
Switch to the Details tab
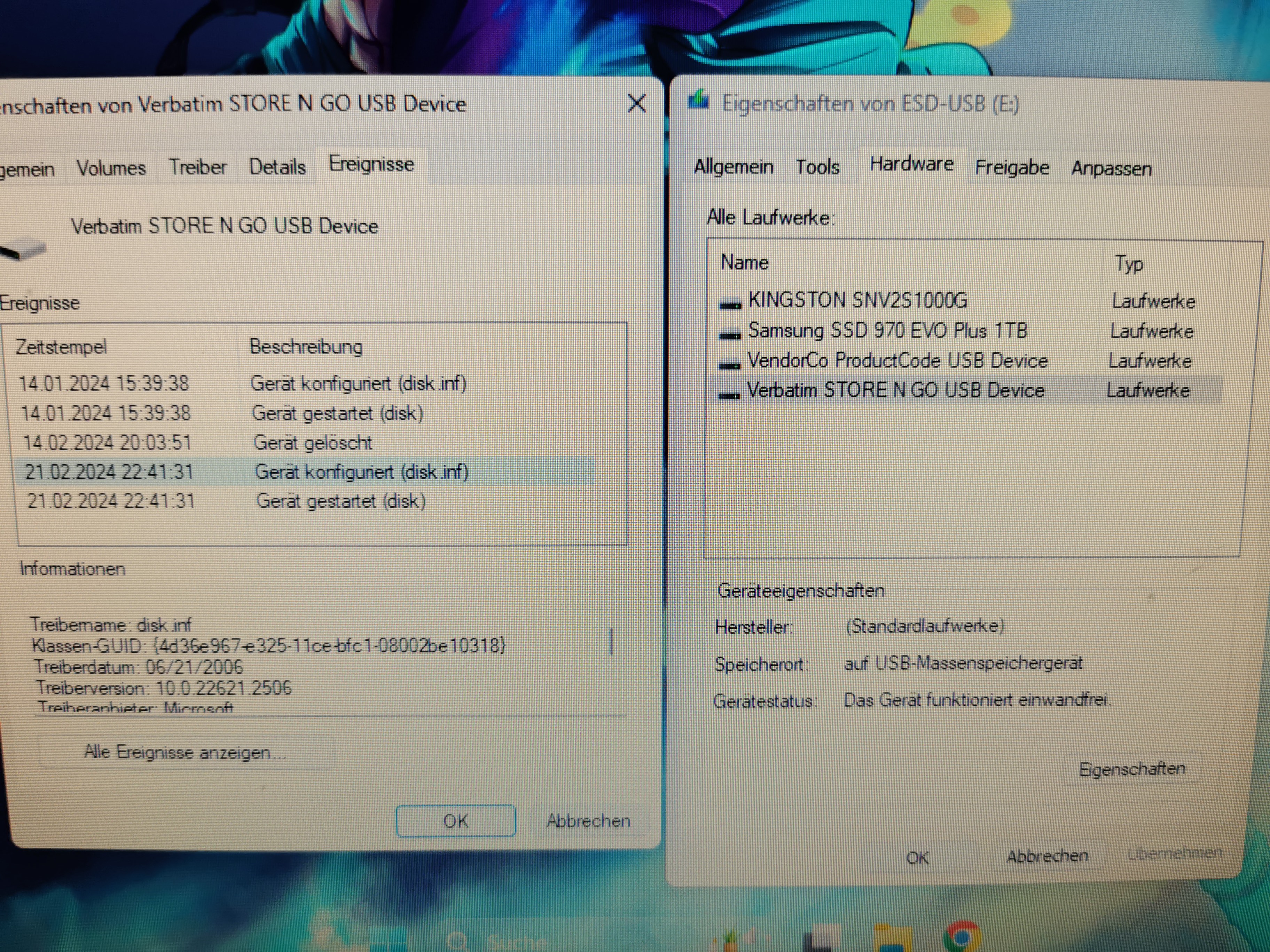pos(277,167)
